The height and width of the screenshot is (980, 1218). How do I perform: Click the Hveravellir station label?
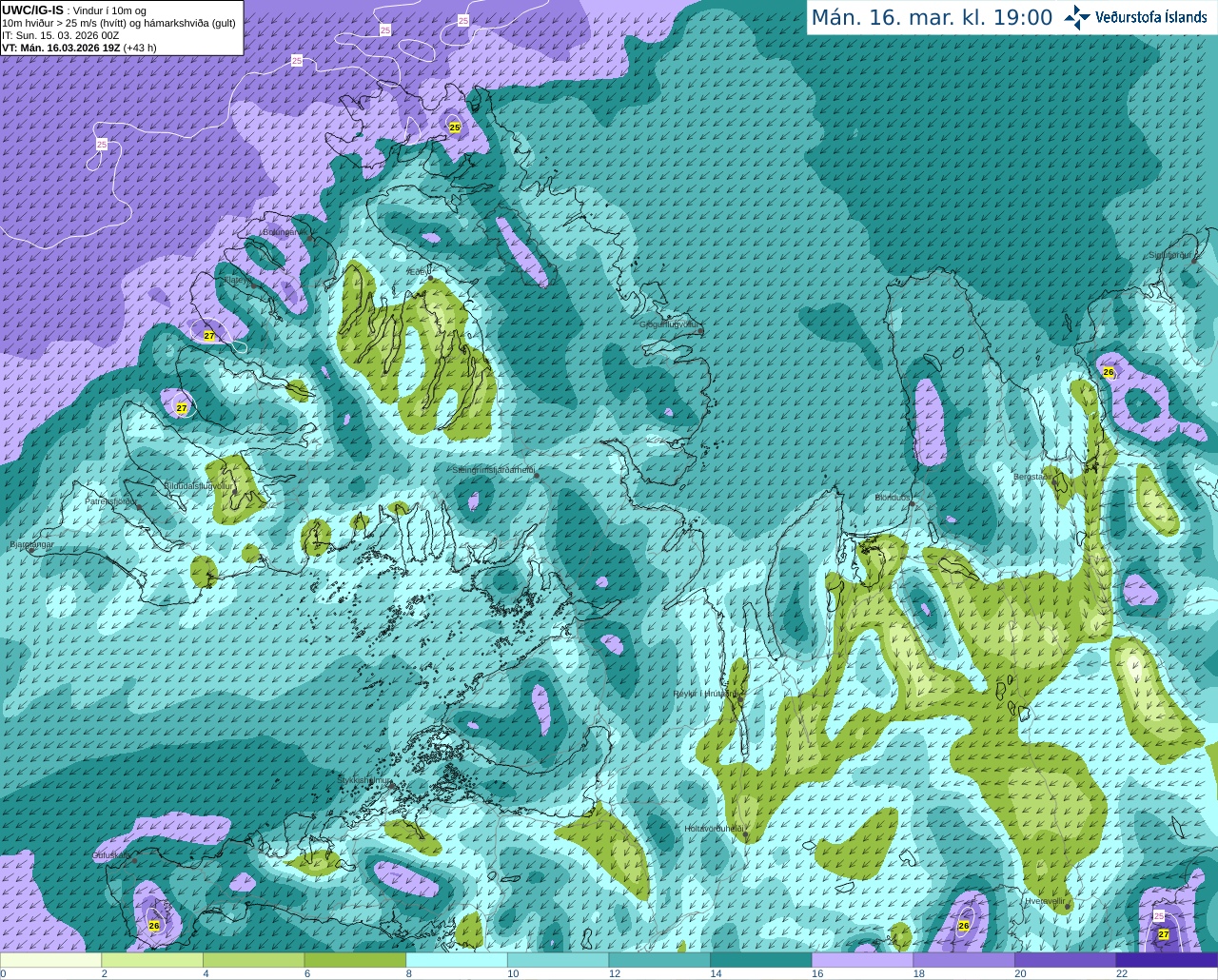pyautogui.click(x=1045, y=900)
